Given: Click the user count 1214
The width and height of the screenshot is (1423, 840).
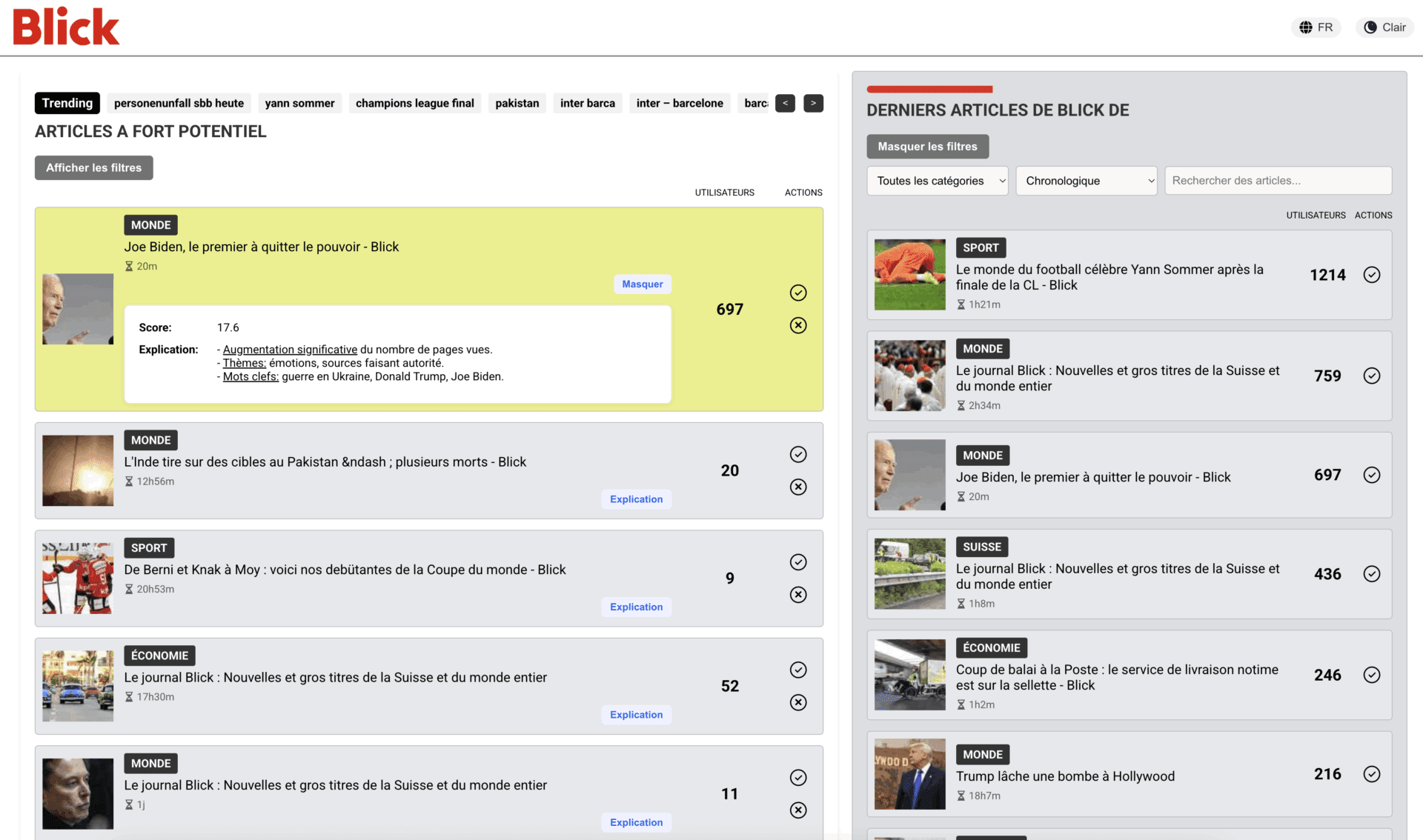Looking at the screenshot, I should coord(1327,275).
